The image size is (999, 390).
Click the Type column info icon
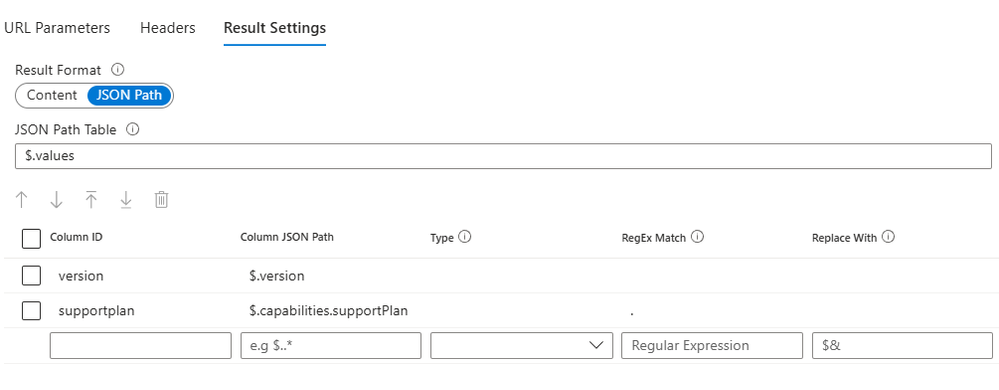[x=464, y=237]
